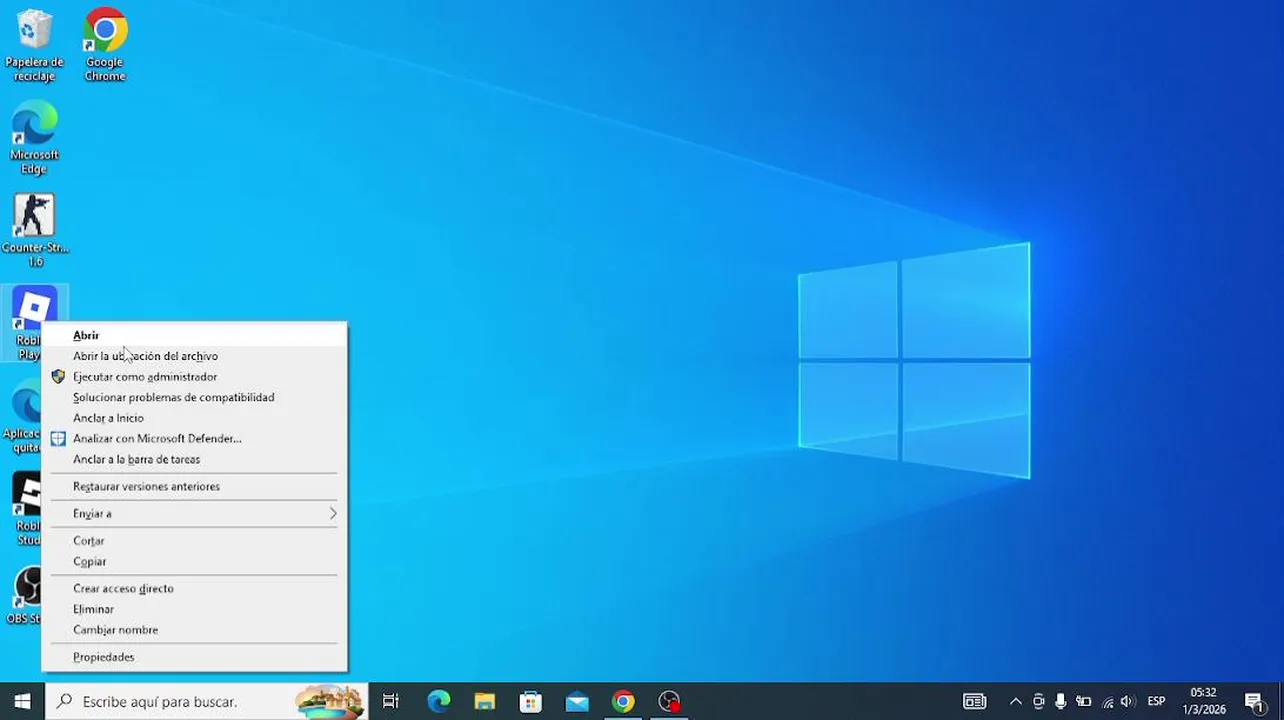Choose 'Anclar a la barra de tareas'
The image size is (1284, 720).
194,459
